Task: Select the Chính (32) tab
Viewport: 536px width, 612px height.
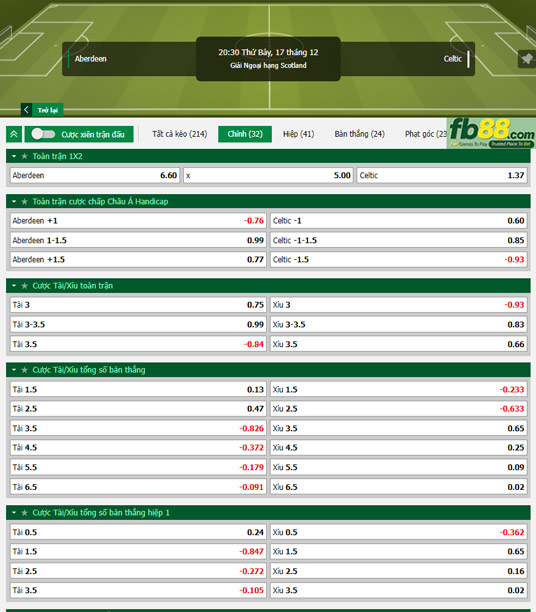Action: [245, 134]
